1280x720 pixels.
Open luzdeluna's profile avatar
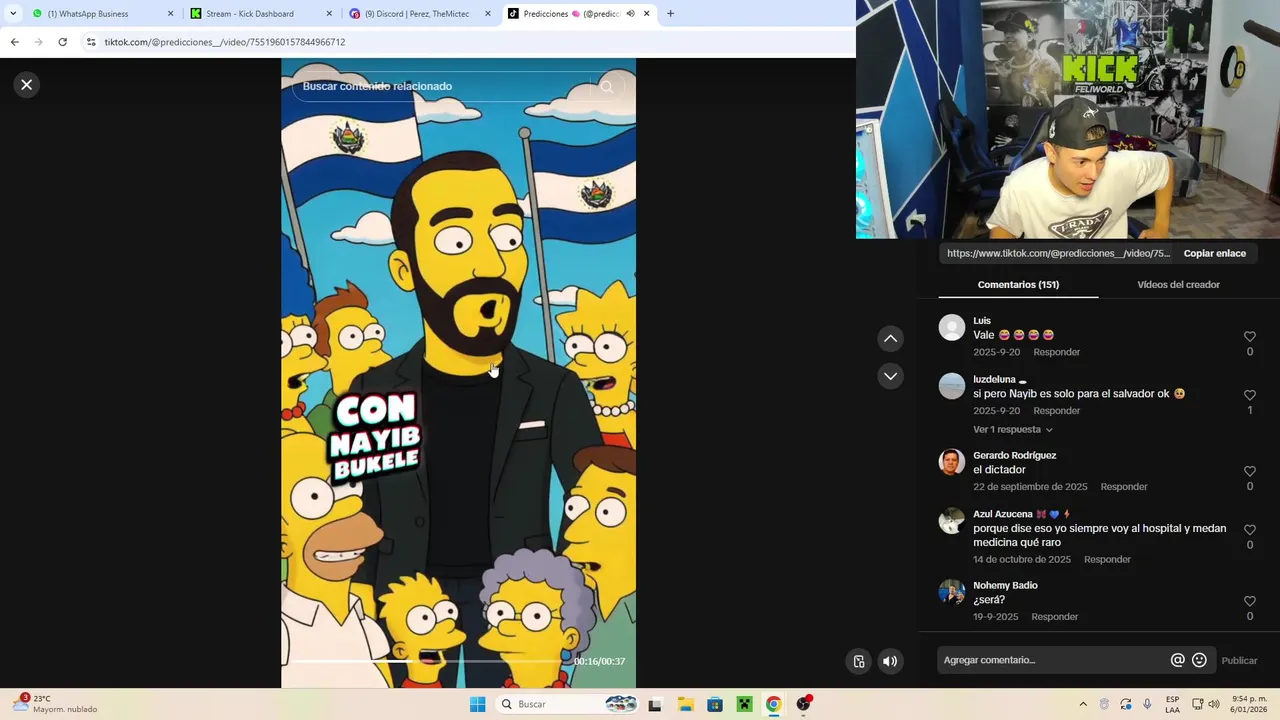952,386
